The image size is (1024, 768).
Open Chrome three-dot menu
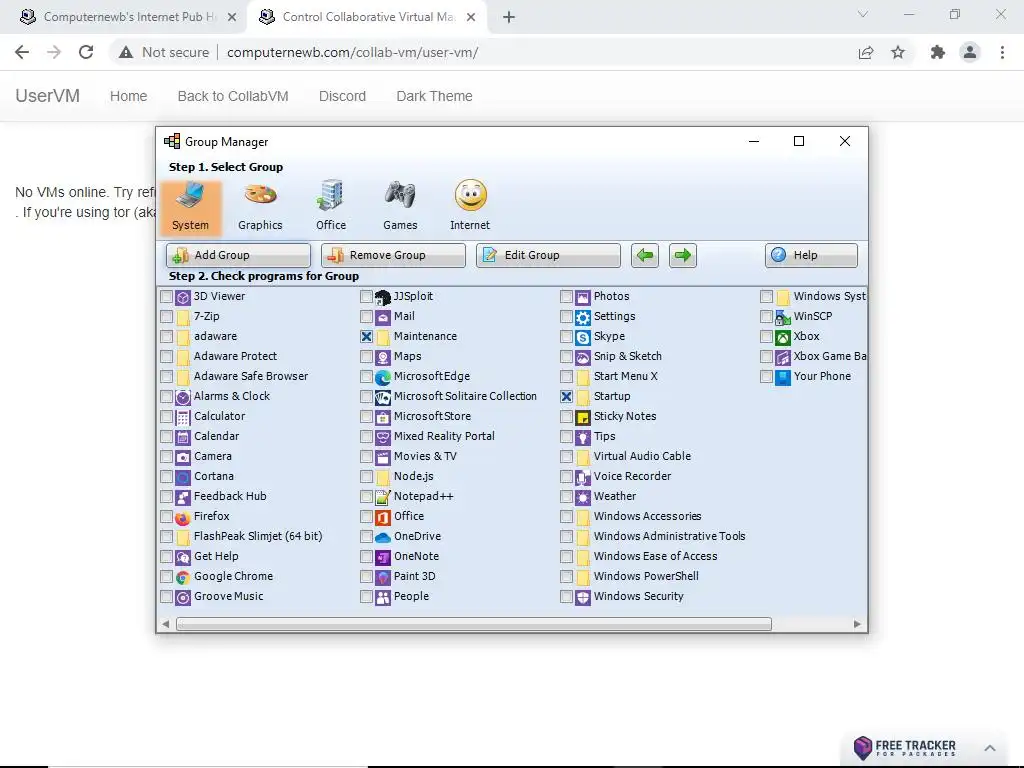[1002, 52]
